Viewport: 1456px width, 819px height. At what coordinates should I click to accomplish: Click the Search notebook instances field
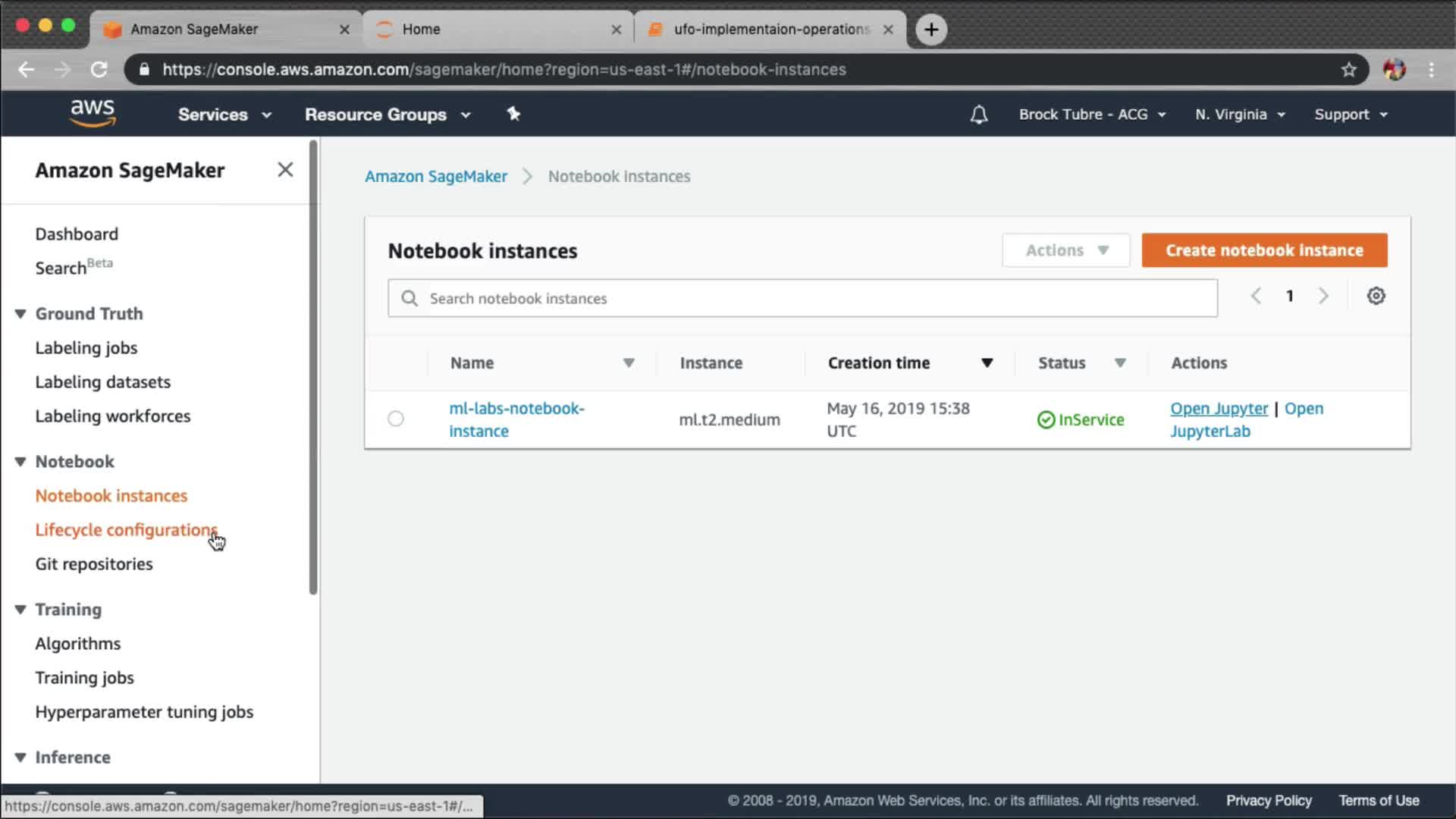[x=804, y=298]
